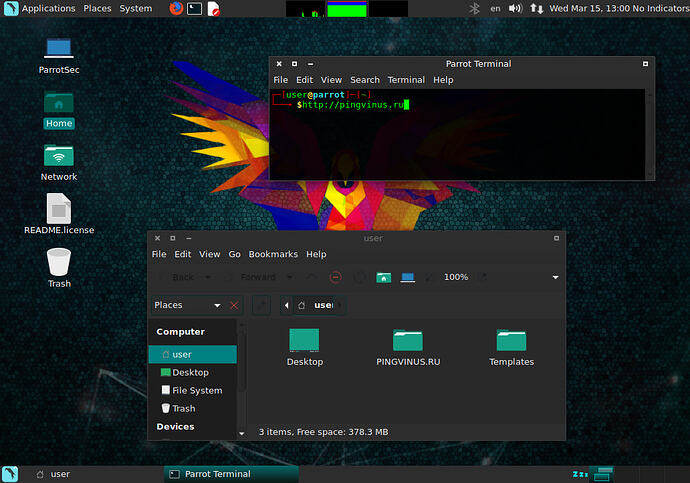Switch to Parrot Terminal in bottom taskbar

tap(231, 474)
